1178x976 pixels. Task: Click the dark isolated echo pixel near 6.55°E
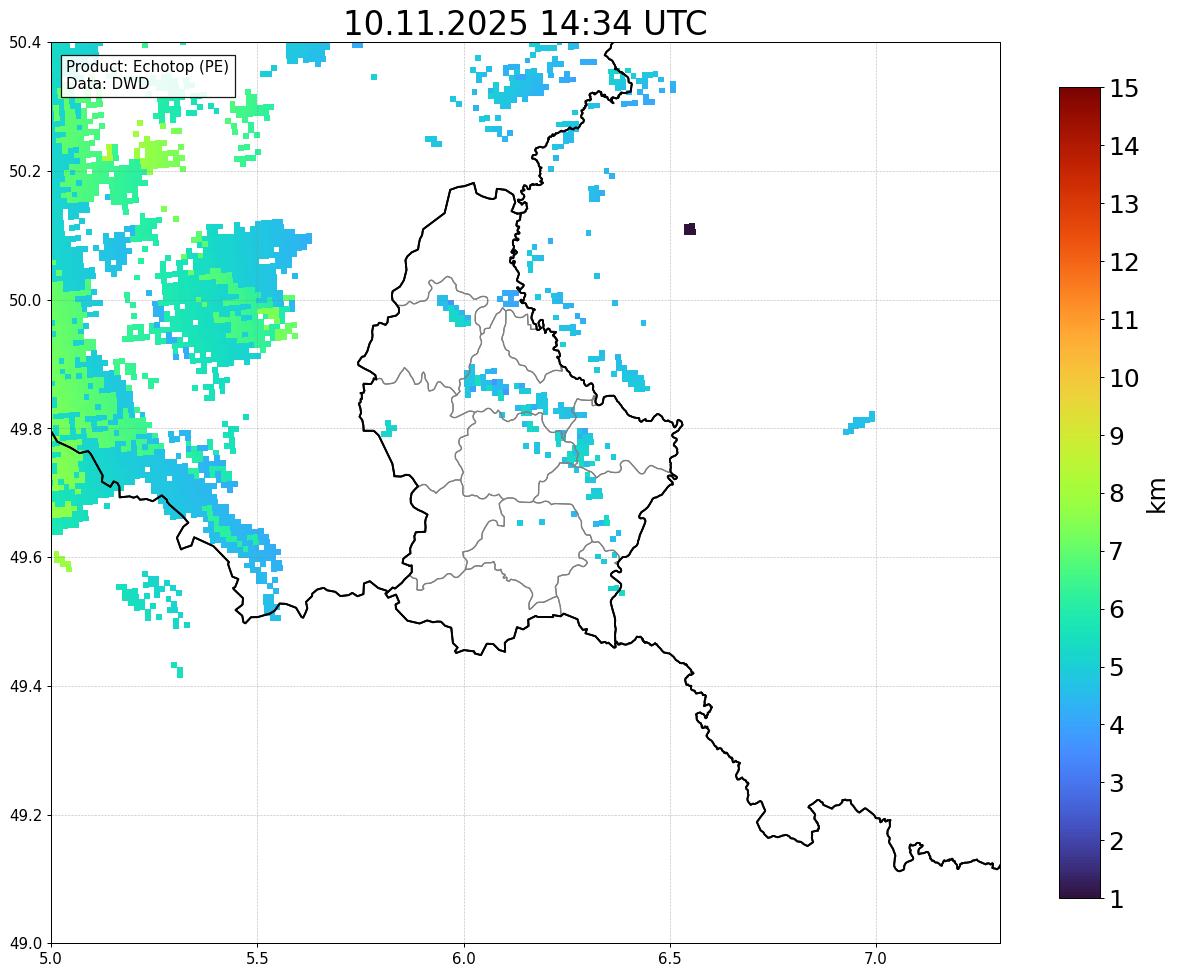click(690, 229)
